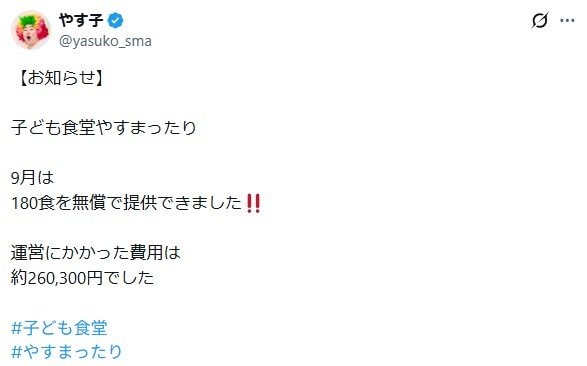Click the 180食 figure in the post
Screen dimensions: 587x366
(x=33, y=203)
